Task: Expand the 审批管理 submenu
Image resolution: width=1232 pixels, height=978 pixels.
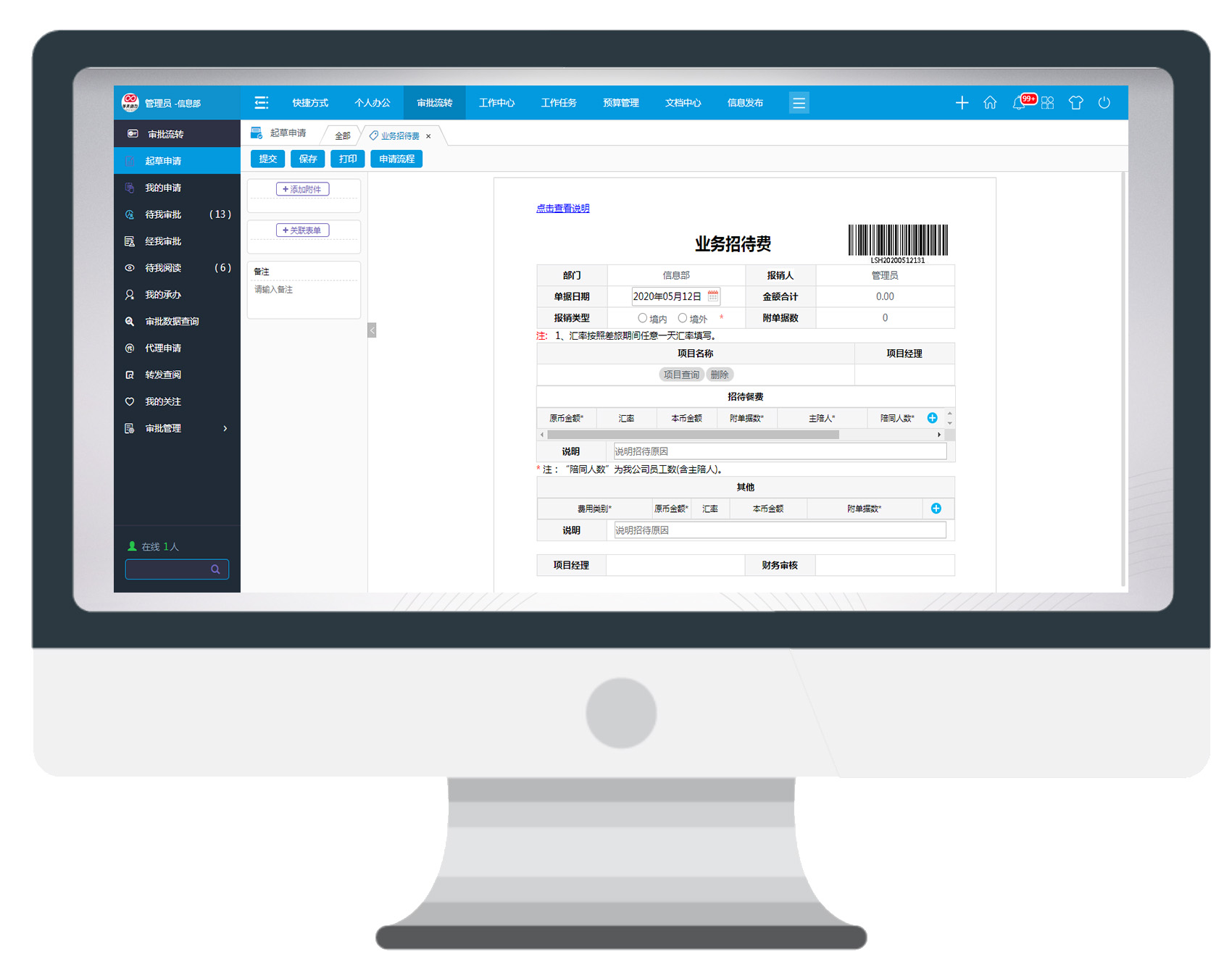Action: [x=225, y=428]
